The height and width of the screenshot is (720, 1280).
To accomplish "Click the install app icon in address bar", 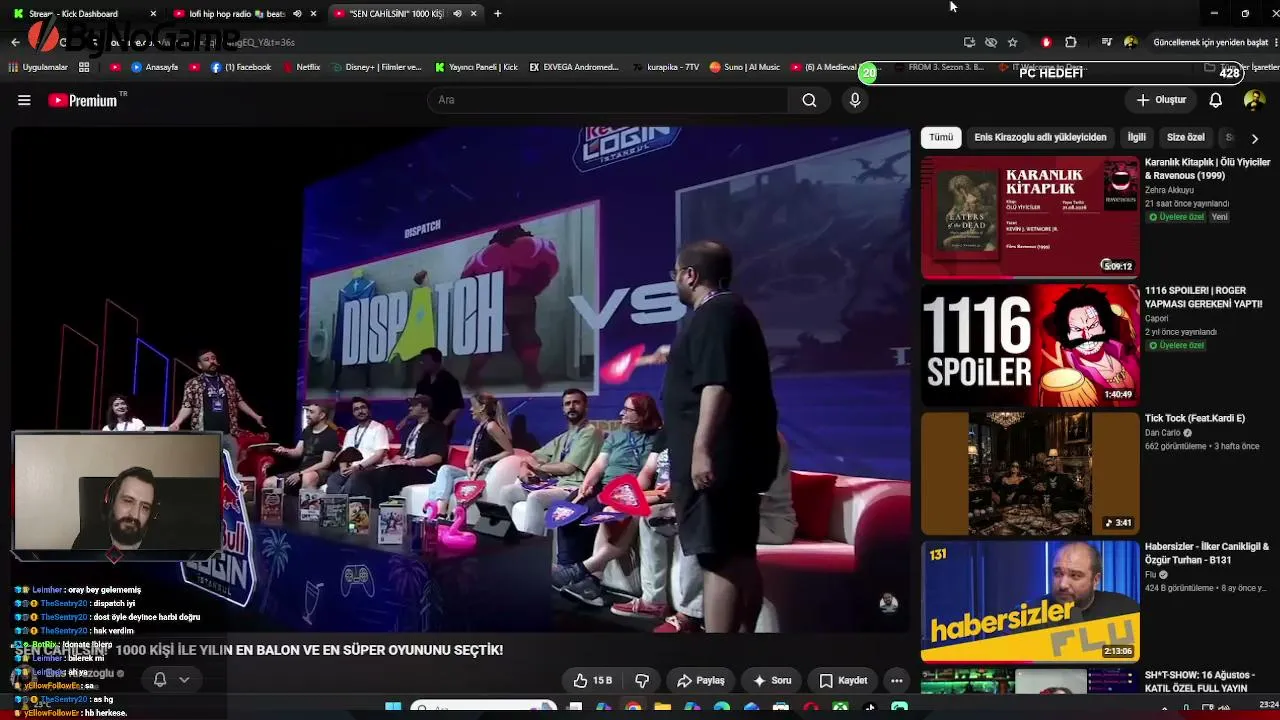I will tap(969, 42).
